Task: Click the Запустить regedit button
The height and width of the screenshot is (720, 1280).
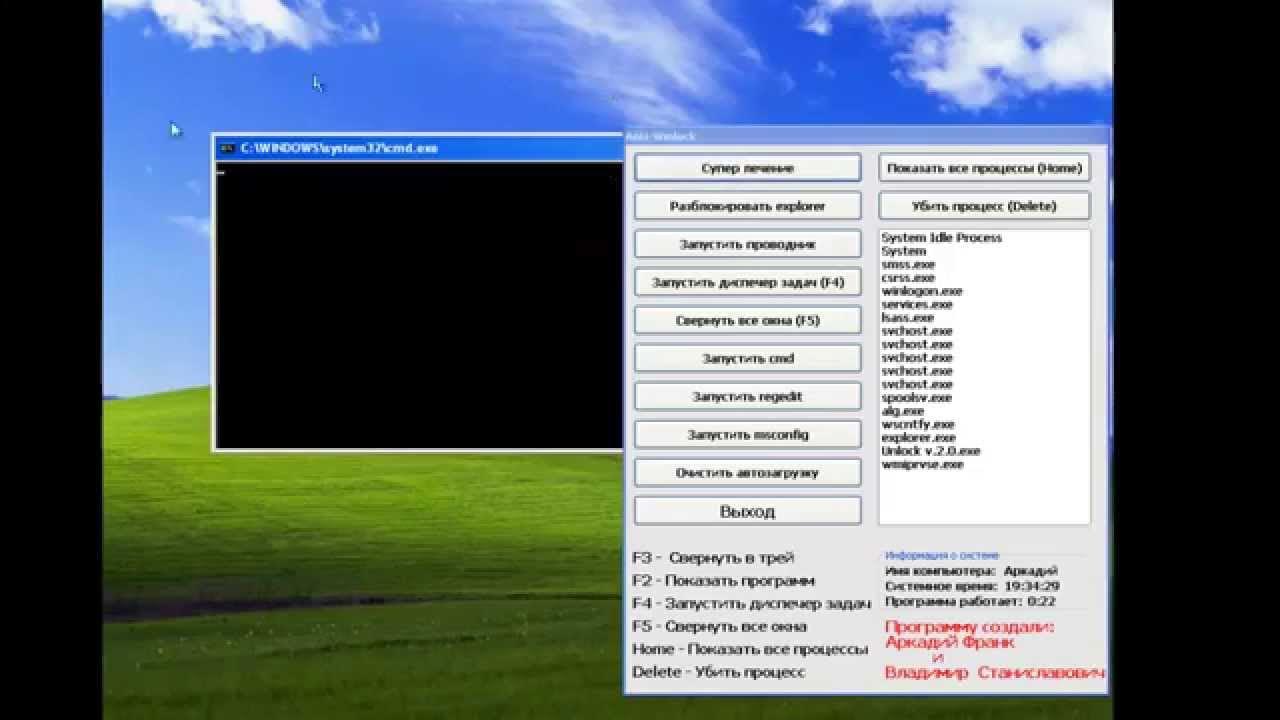Action: tap(748, 396)
